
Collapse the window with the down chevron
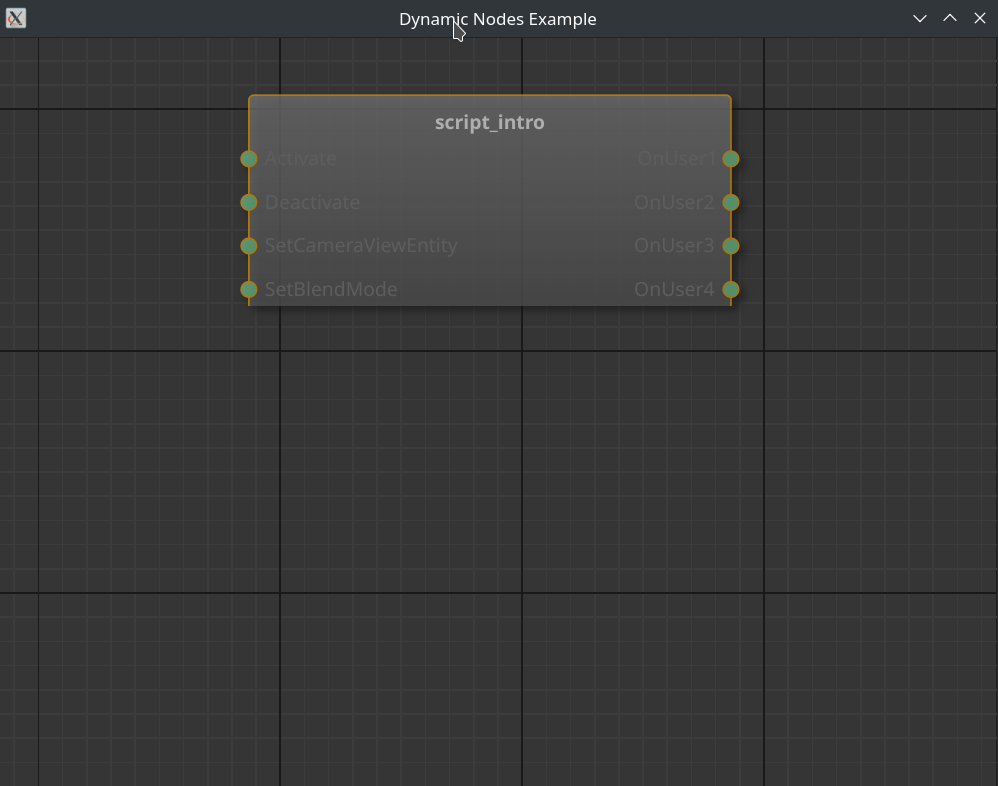tap(920, 18)
